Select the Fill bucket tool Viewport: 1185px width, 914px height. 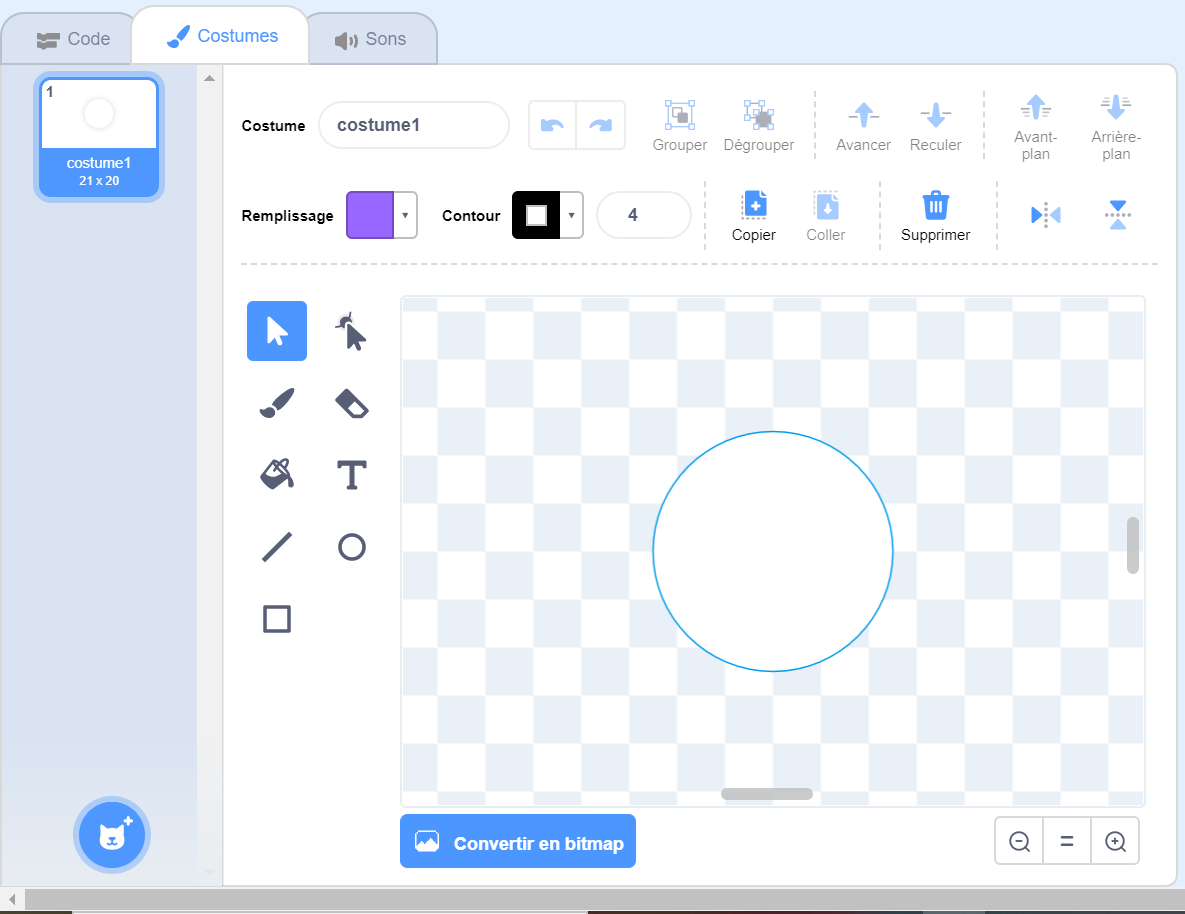(x=277, y=474)
